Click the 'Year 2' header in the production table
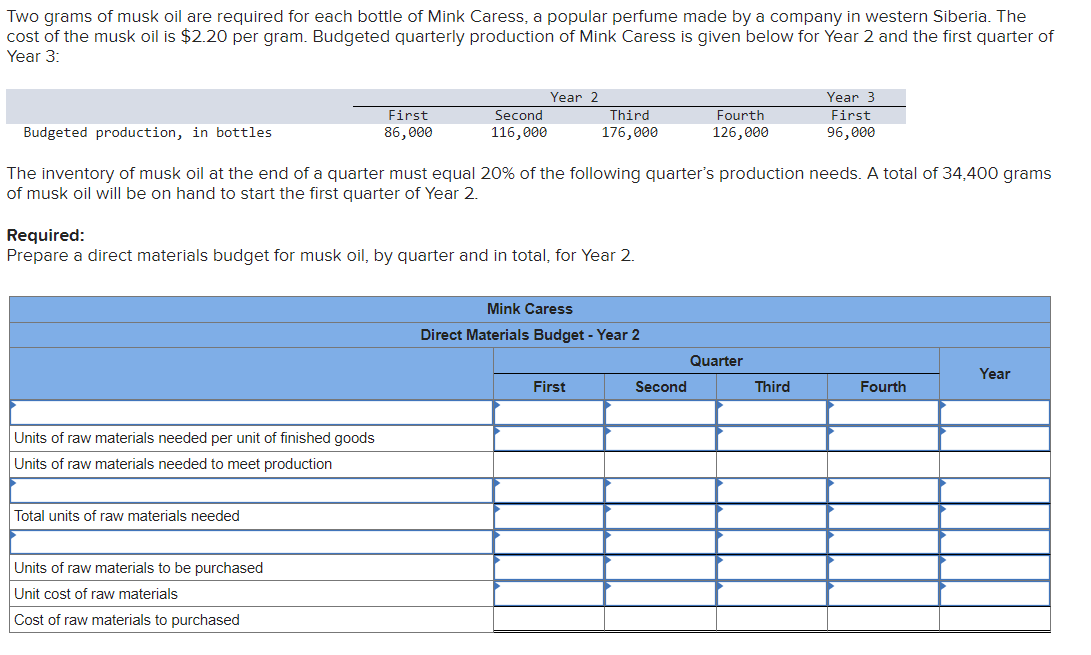Screen dimensions: 1091x655 (x=574, y=97)
